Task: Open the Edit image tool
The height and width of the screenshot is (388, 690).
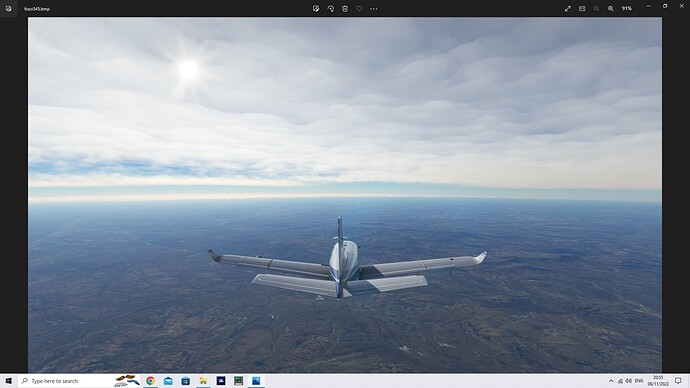Action: (x=316, y=8)
